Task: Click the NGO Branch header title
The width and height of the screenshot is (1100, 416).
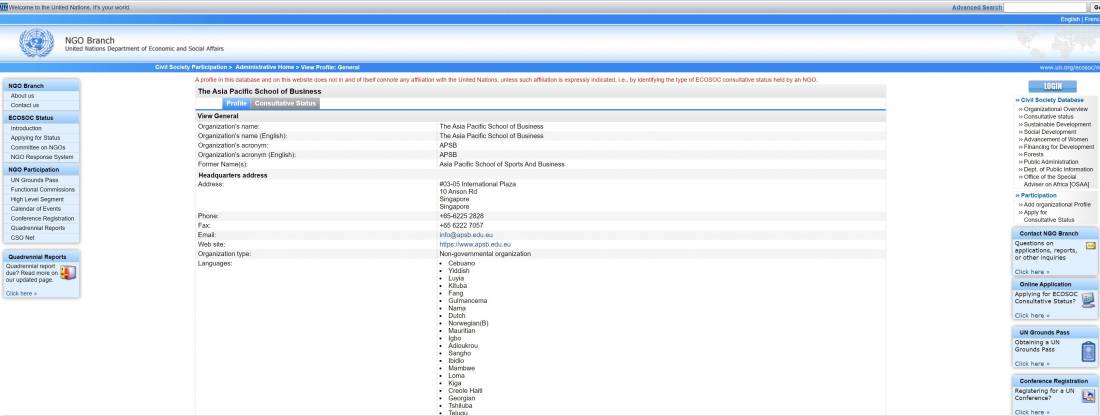Action: tap(89, 41)
